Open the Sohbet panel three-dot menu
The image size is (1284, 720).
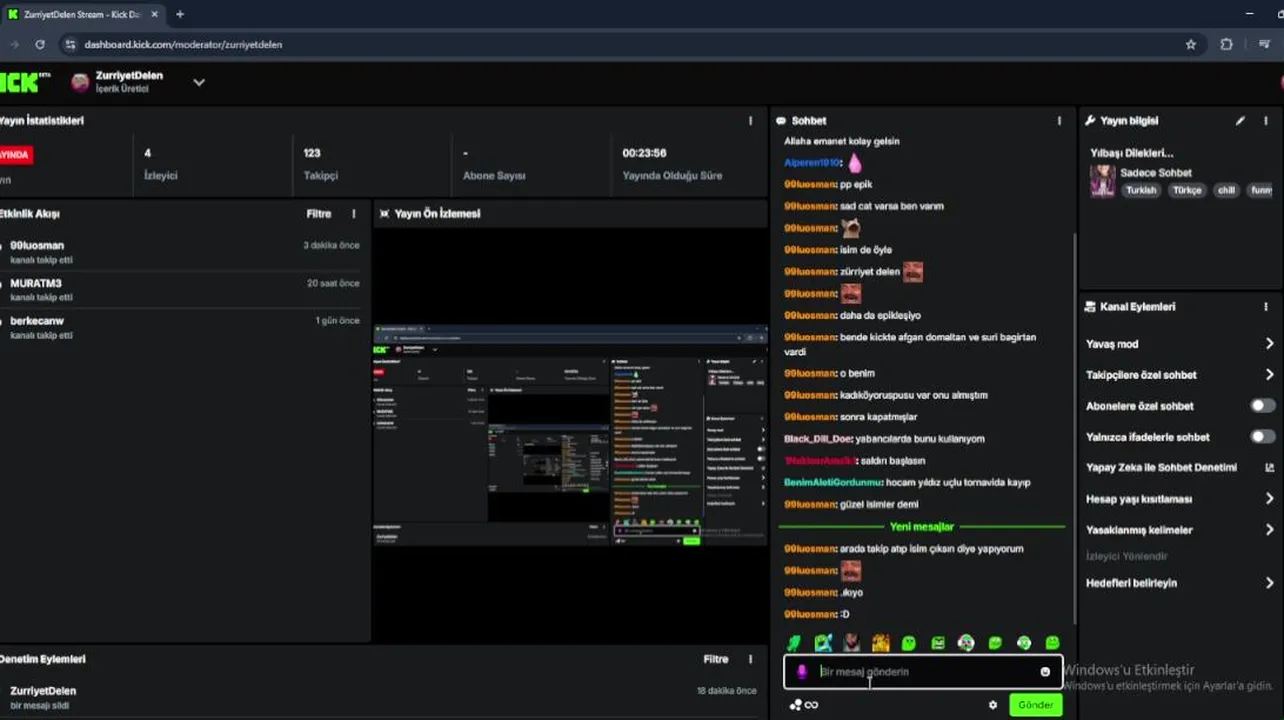[x=1059, y=121]
